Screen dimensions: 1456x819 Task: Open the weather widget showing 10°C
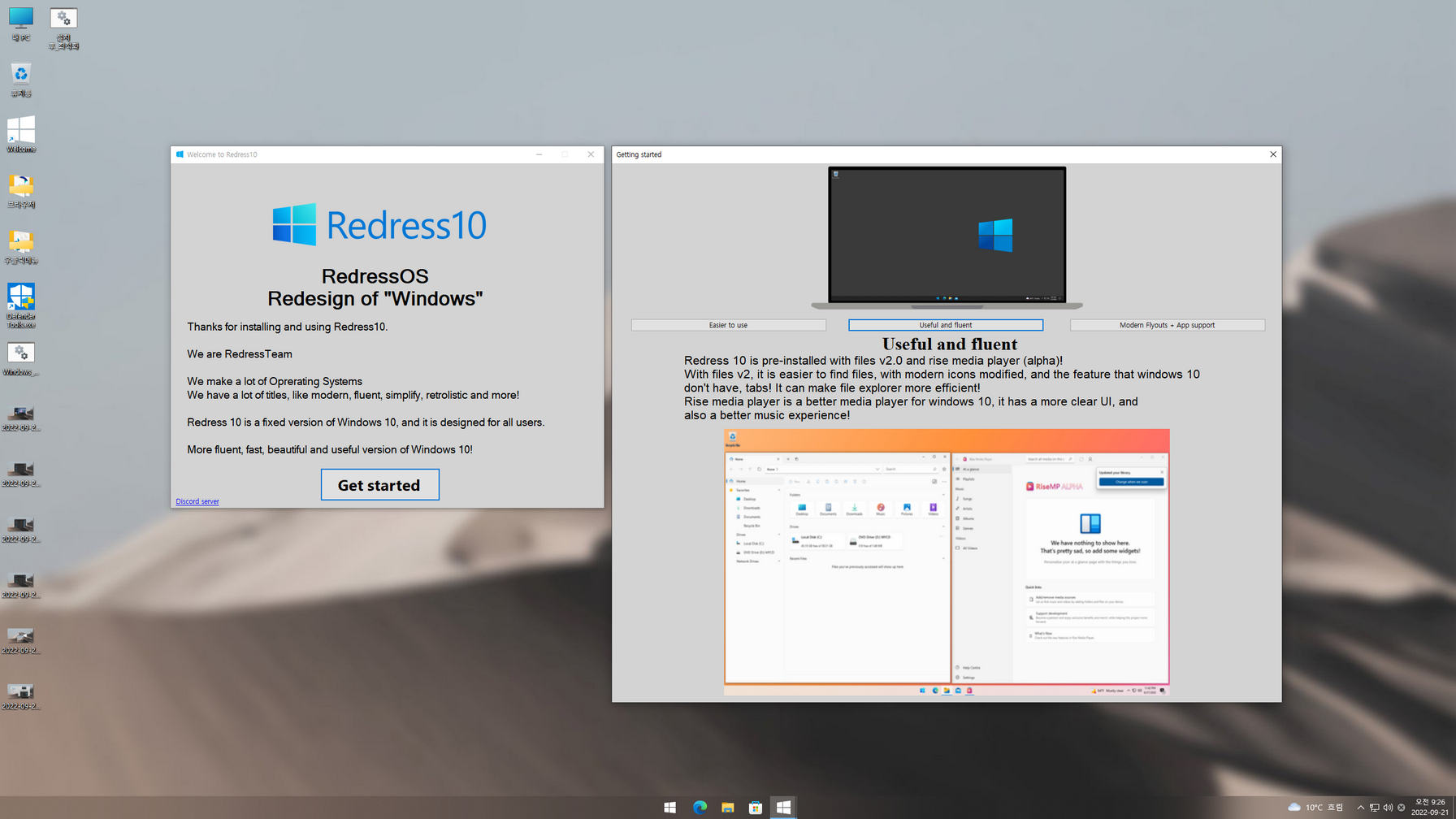1315,807
